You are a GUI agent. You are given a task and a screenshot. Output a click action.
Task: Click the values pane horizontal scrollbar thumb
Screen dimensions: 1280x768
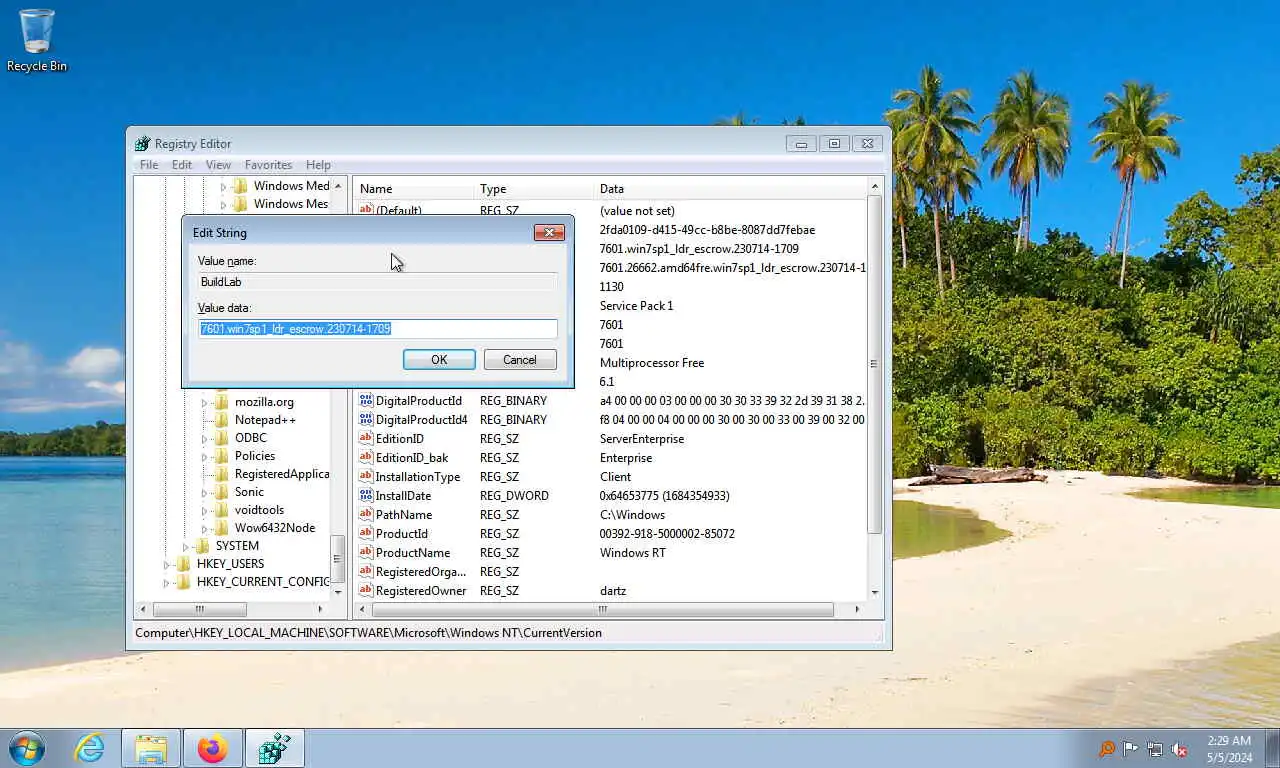[x=603, y=609]
